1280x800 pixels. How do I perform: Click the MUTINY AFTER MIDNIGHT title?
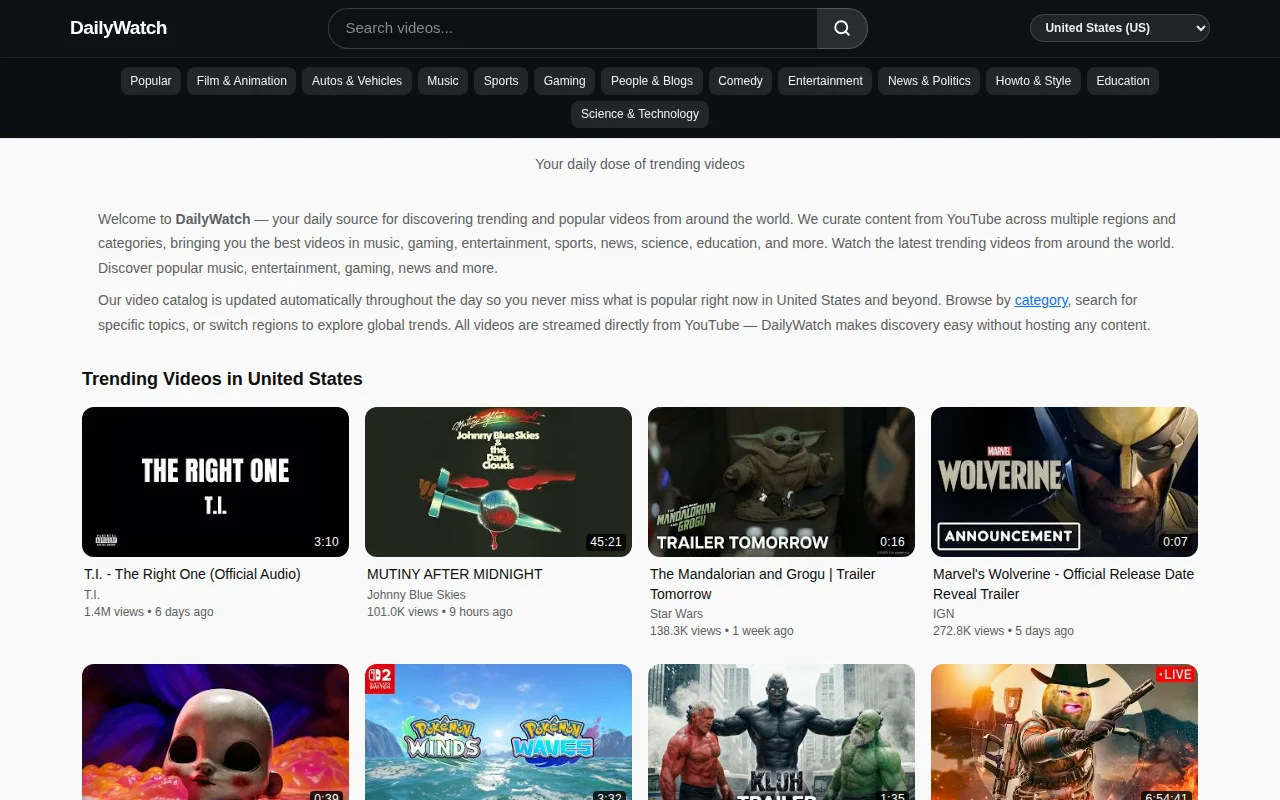455,574
